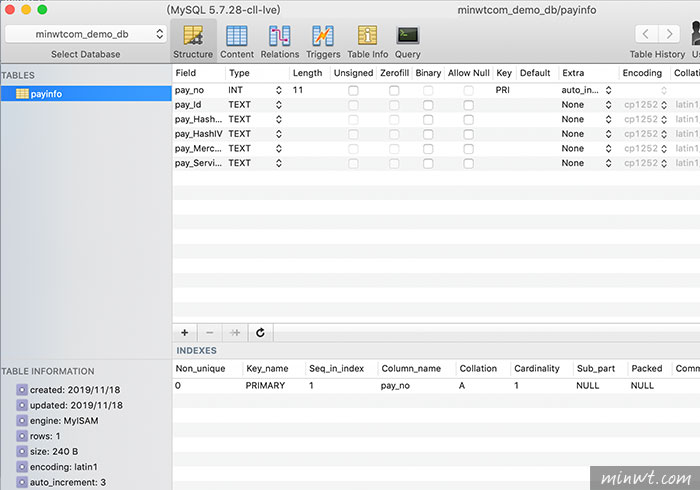Open the Relations view
Viewport: 700px width, 490px height.
click(279, 36)
